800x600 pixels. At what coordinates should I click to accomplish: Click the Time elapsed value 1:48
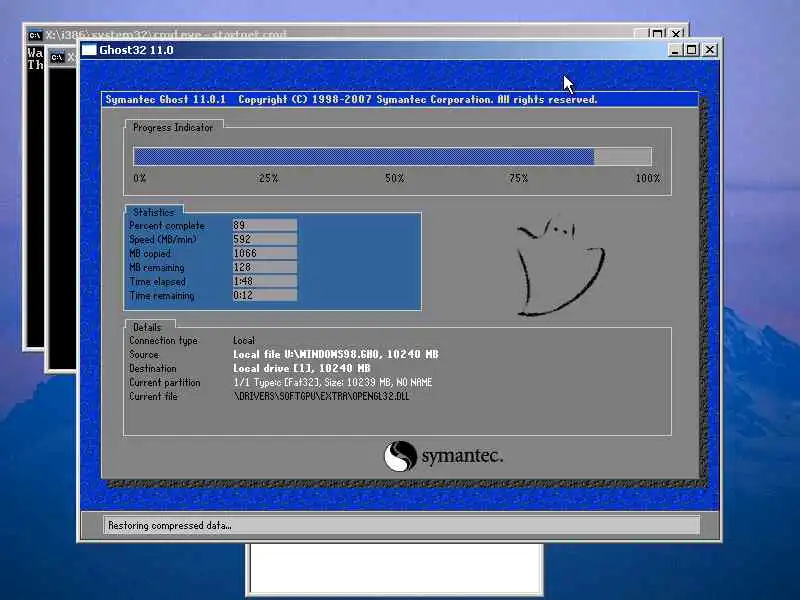(265, 281)
